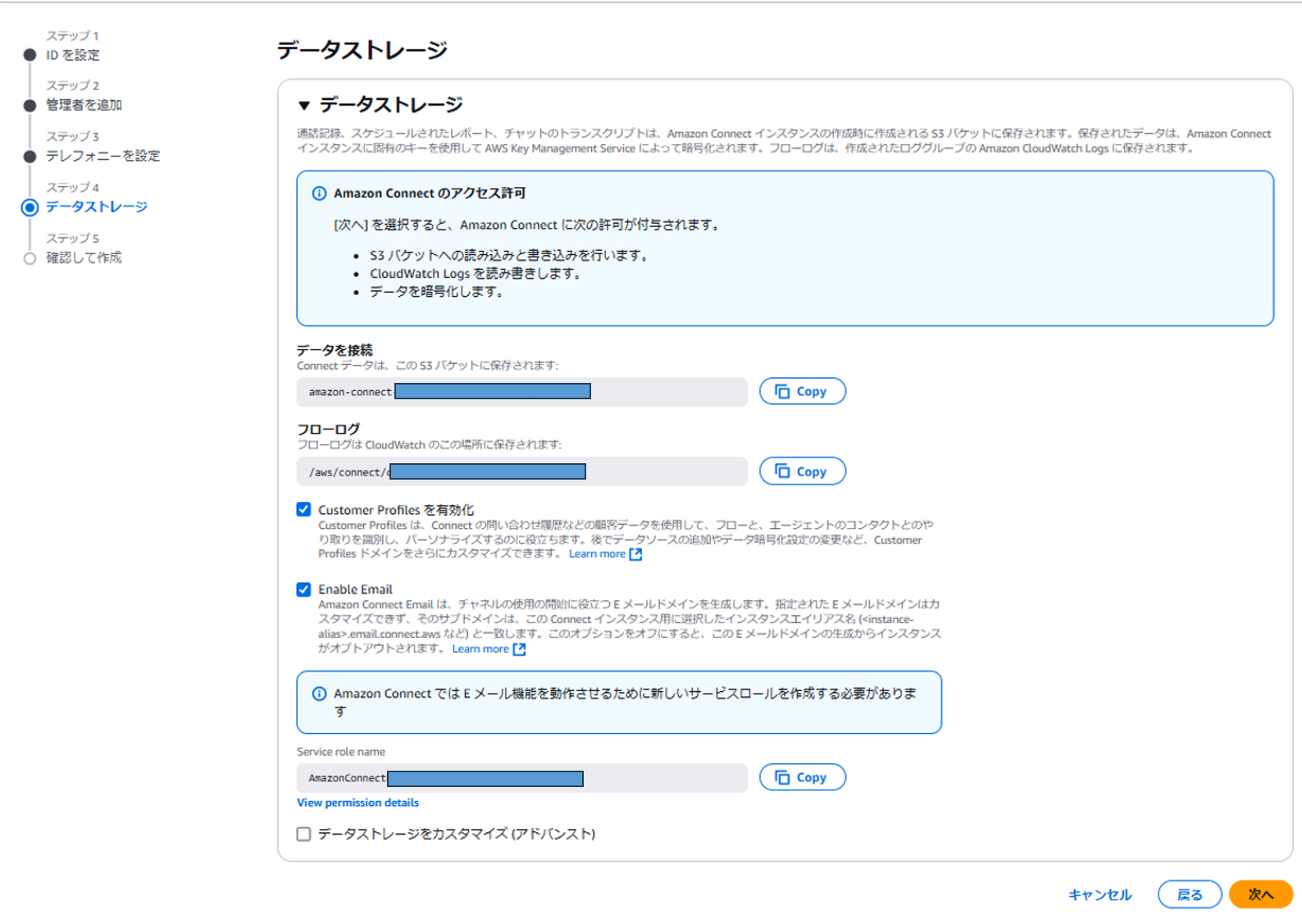Screen dimensions: 1302x924
Task: Click the 戻る button
Action: click(x=1190, y=894)
